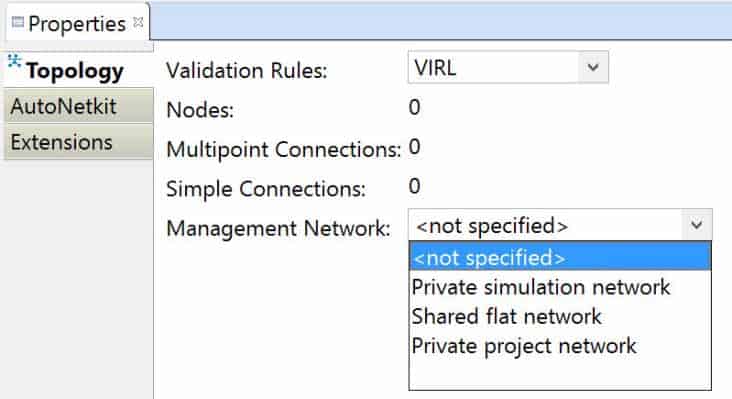
Task: Click the Properties tab label
Action: point(77,23)
